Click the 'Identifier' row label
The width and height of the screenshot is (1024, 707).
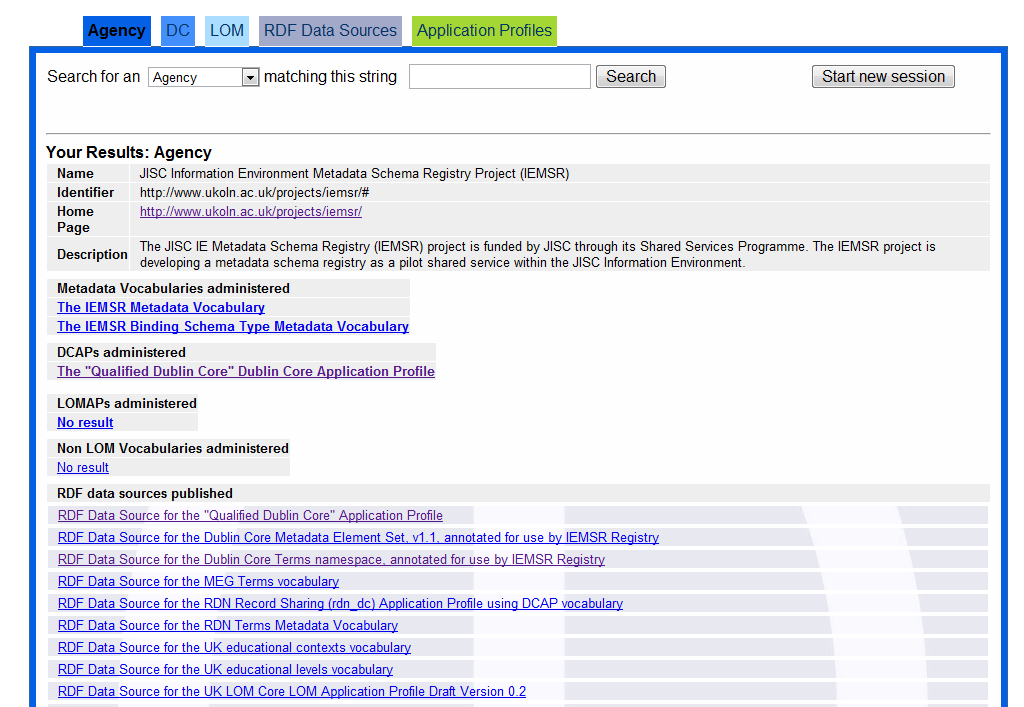[86, 193]
